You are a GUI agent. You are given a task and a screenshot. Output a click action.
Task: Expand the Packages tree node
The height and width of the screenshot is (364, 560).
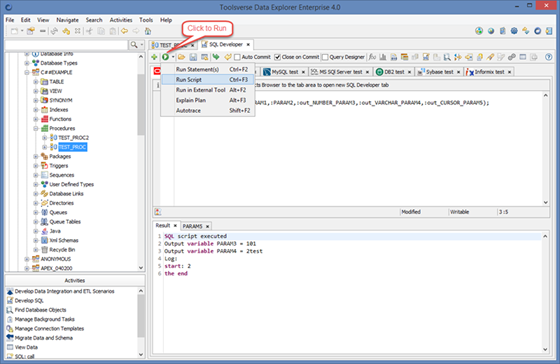[36, 156]
